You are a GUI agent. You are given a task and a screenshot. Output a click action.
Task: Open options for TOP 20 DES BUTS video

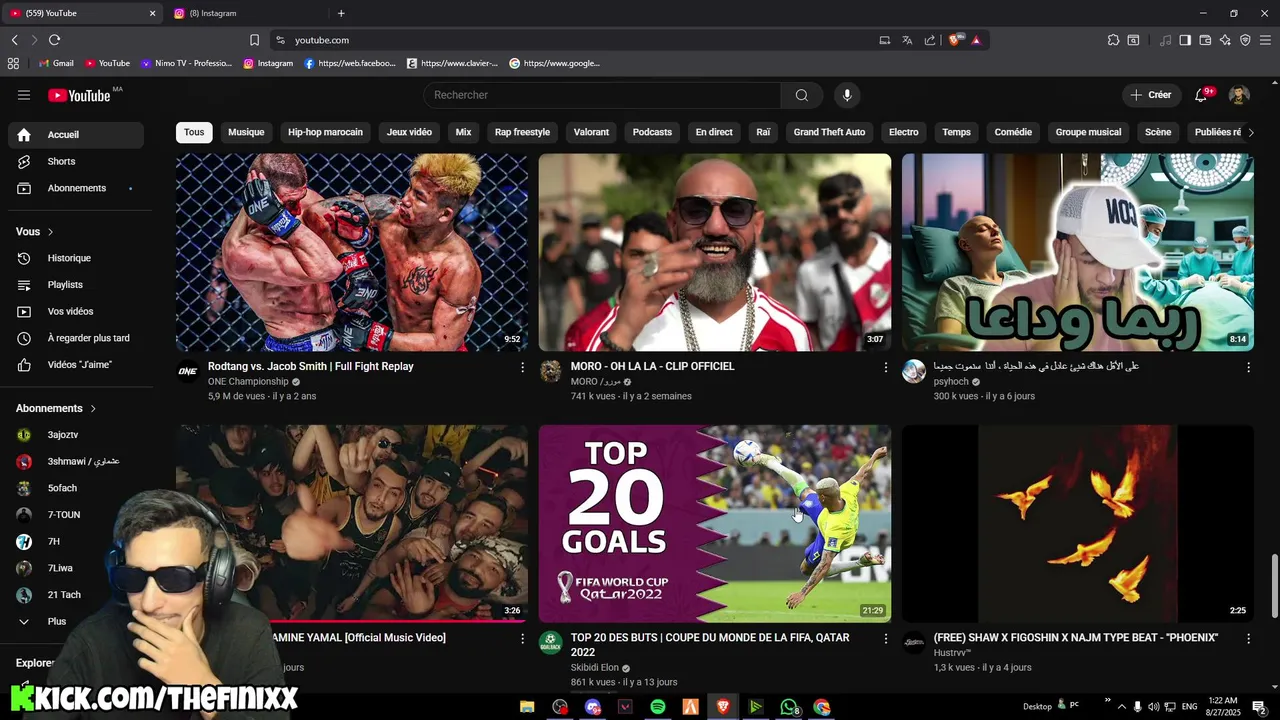[885, 639]
